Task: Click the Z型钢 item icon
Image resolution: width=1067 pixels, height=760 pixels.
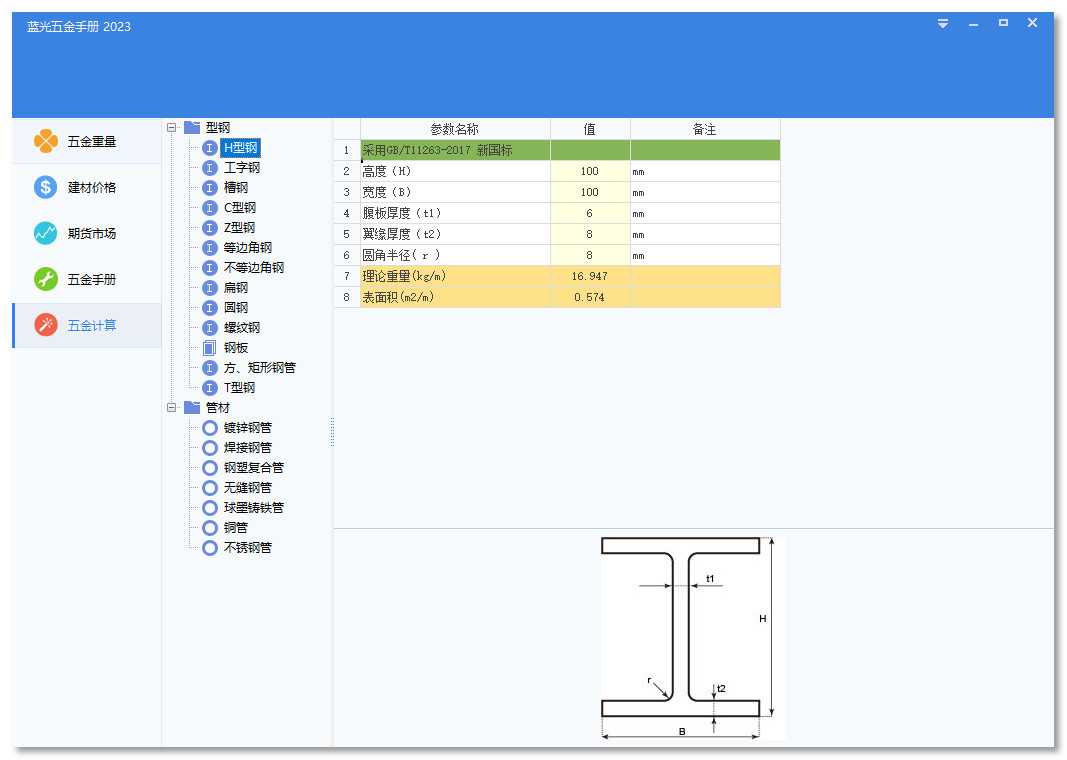Action: coord(210,228)
